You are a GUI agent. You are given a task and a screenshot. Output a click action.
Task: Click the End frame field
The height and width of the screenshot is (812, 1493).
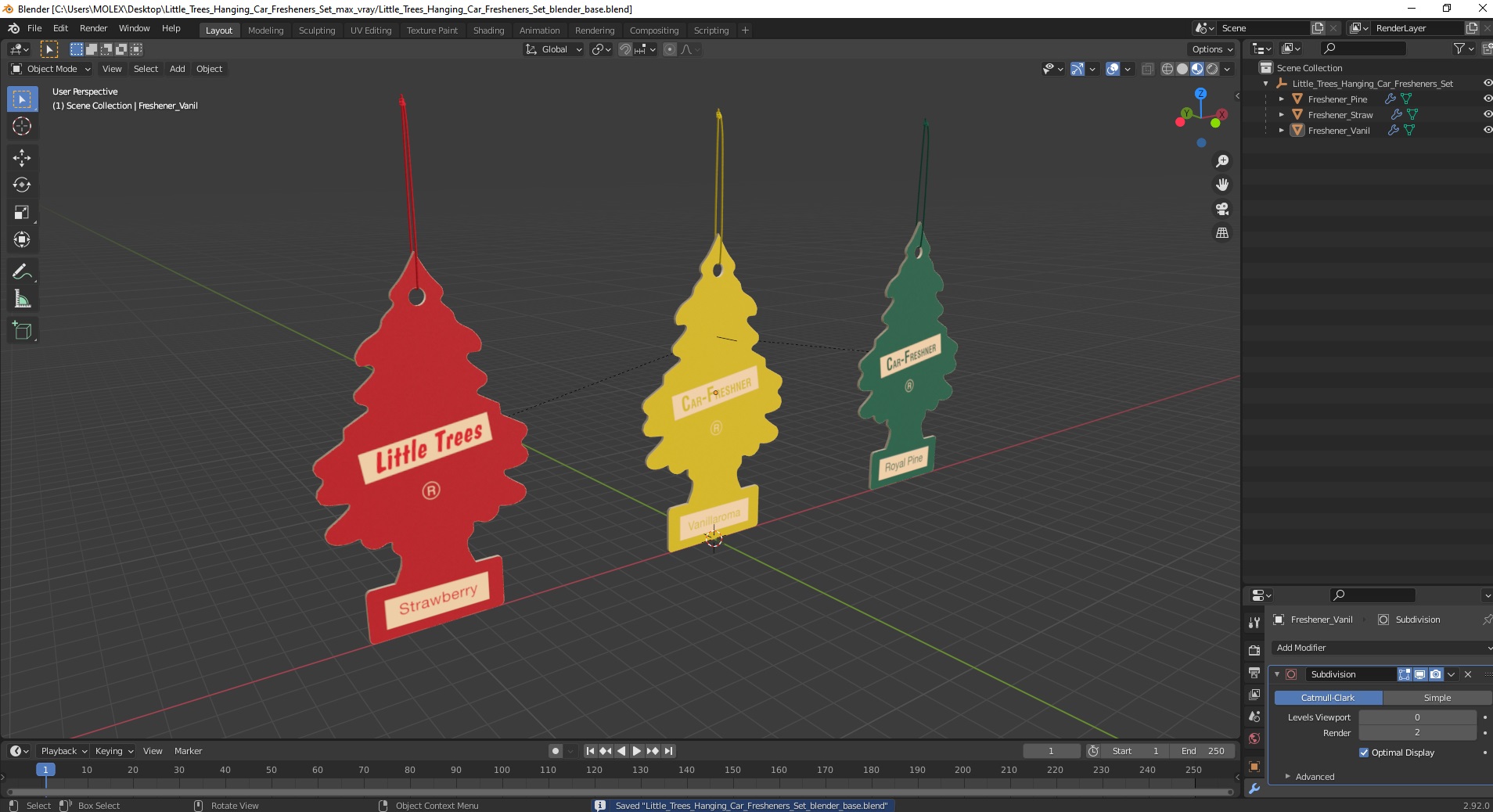click(1203, 751)
